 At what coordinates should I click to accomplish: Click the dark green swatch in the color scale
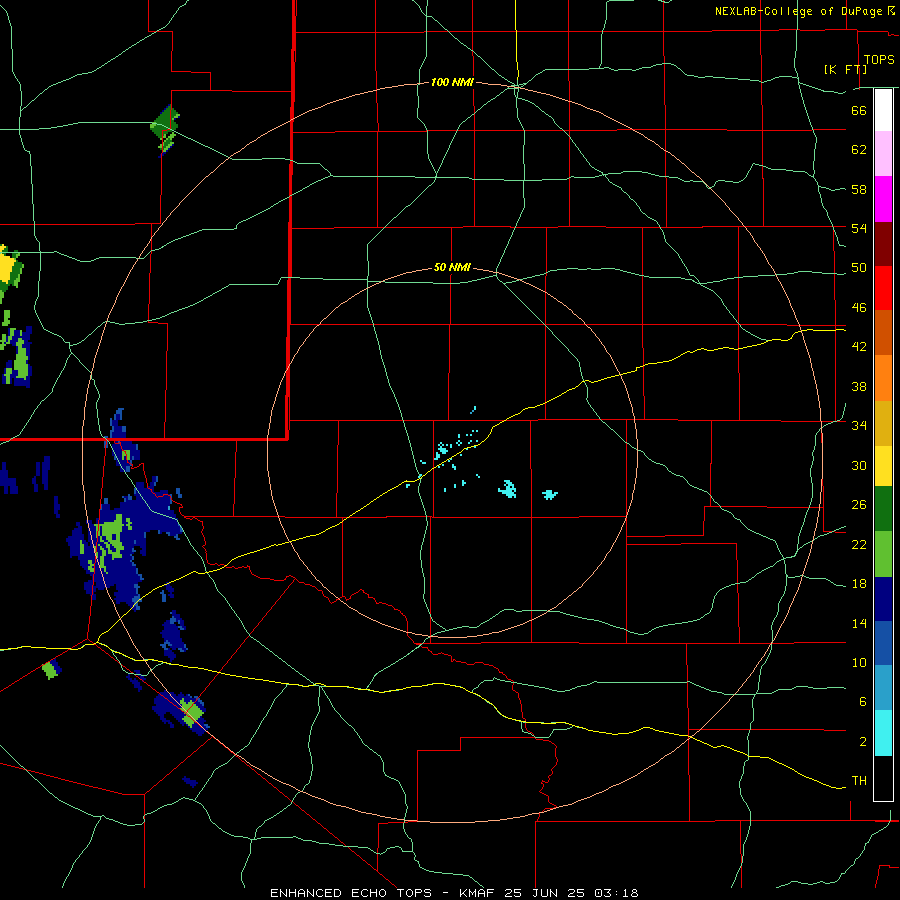click(x=883, y=509)
